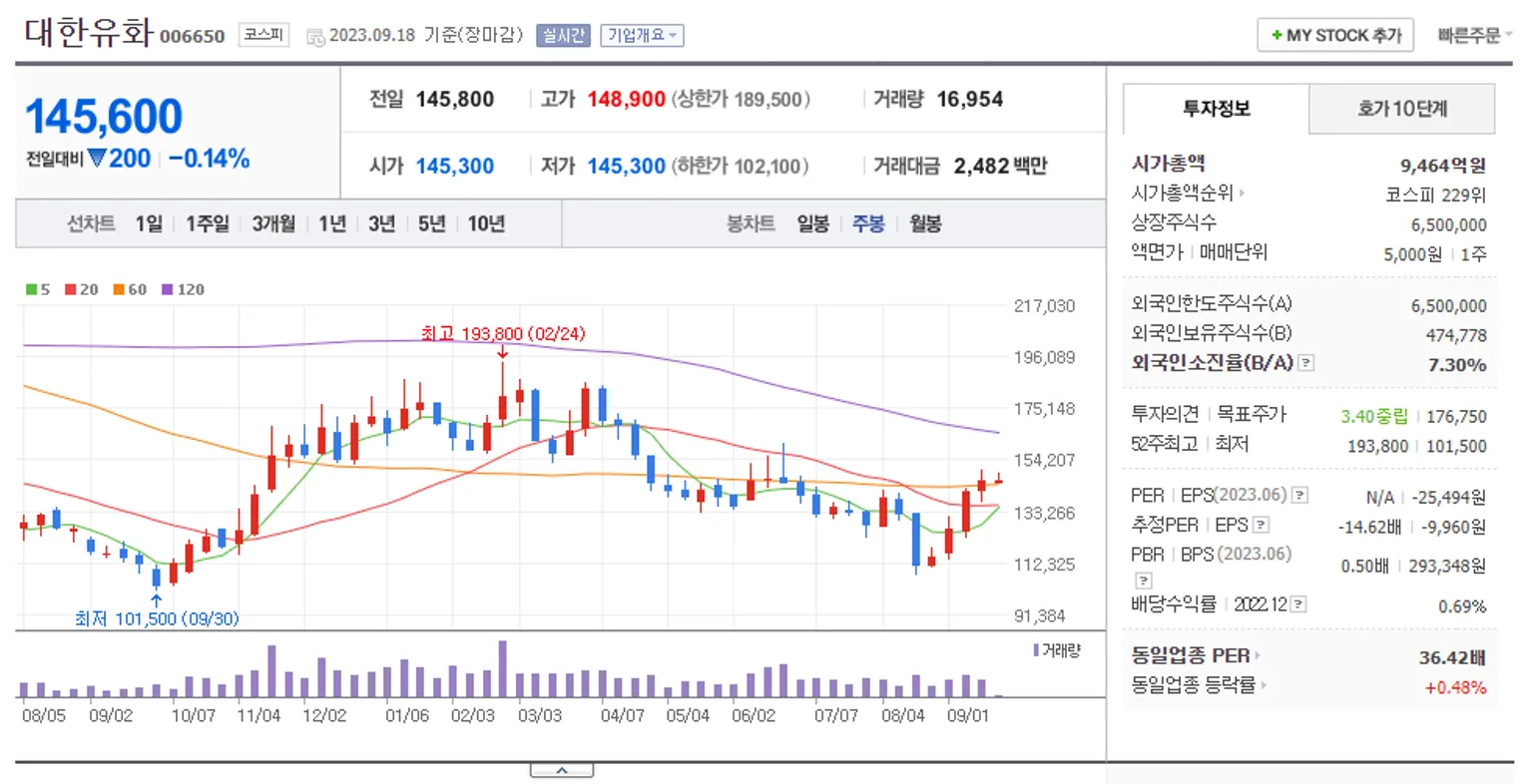Click the green plus icon of MY STOCK 추가

coord(1277,36)
